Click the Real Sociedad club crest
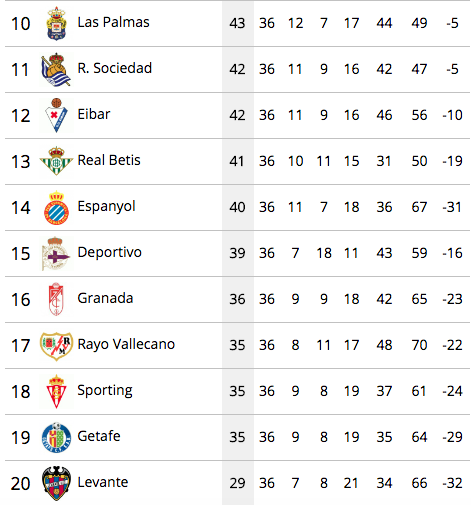471x505 pixels. 56,69
